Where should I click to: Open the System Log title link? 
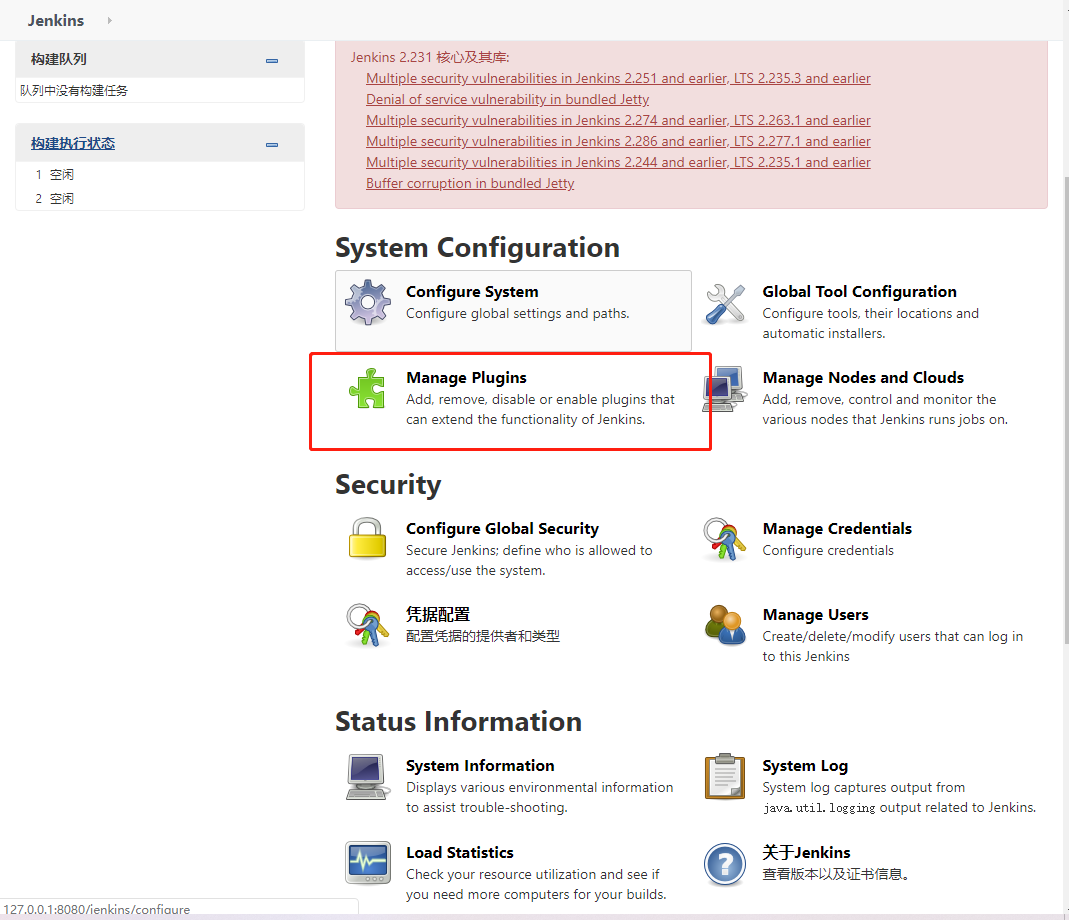coord(805,765)
